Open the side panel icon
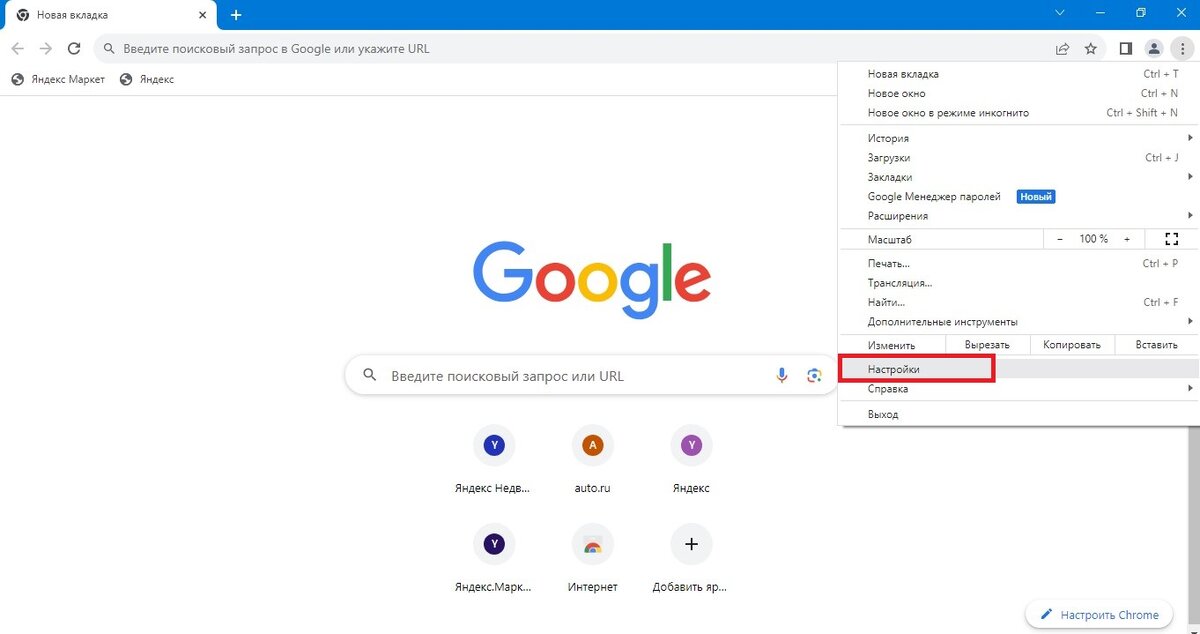The width and height of the screenshot is (1200, 634). 1125,48
